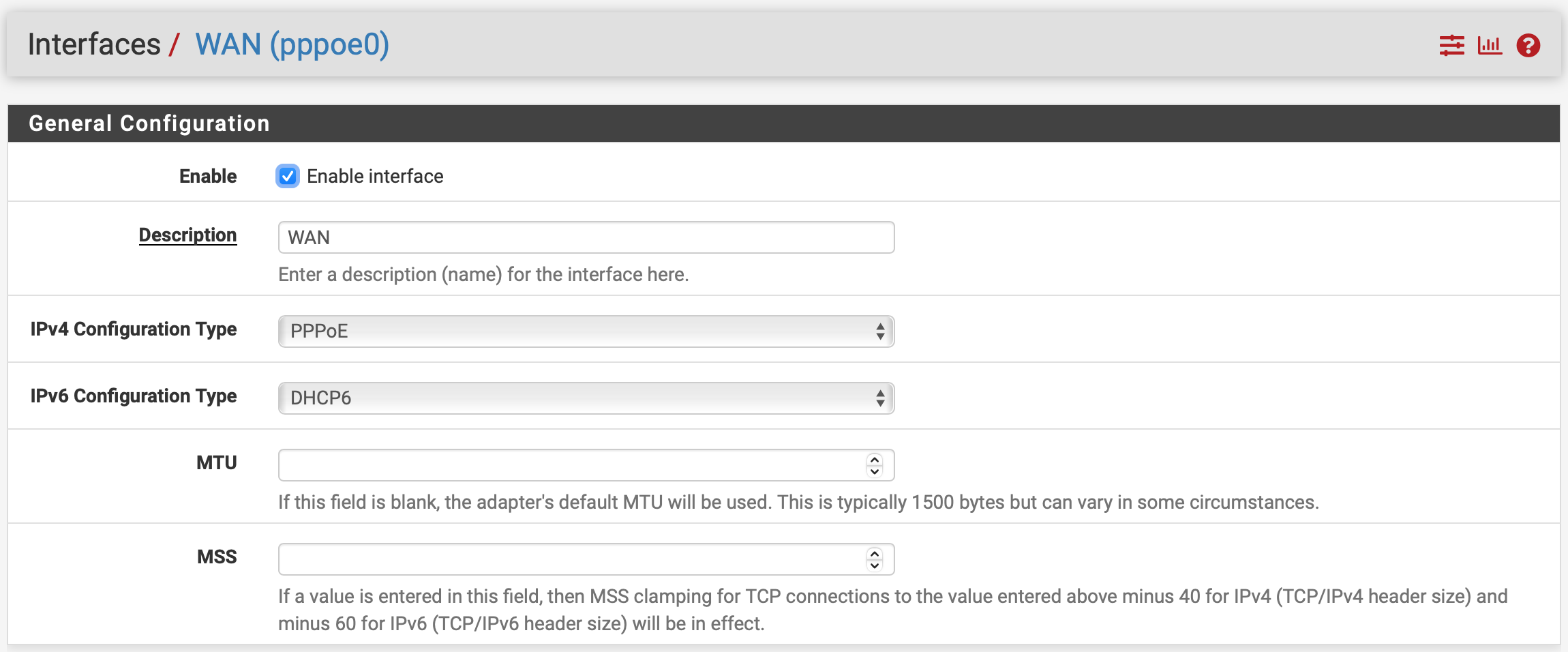
Task: Open the IPv4 Configuration Type dropdown
Action: point(585,332)
